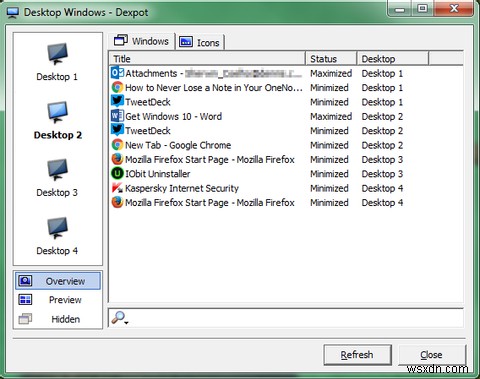This screenshot has width=480, height=379.
Task: Click TweetDeck icon in the Desktop 1 row
Action: pyautogui.click(x=117, y=102)
